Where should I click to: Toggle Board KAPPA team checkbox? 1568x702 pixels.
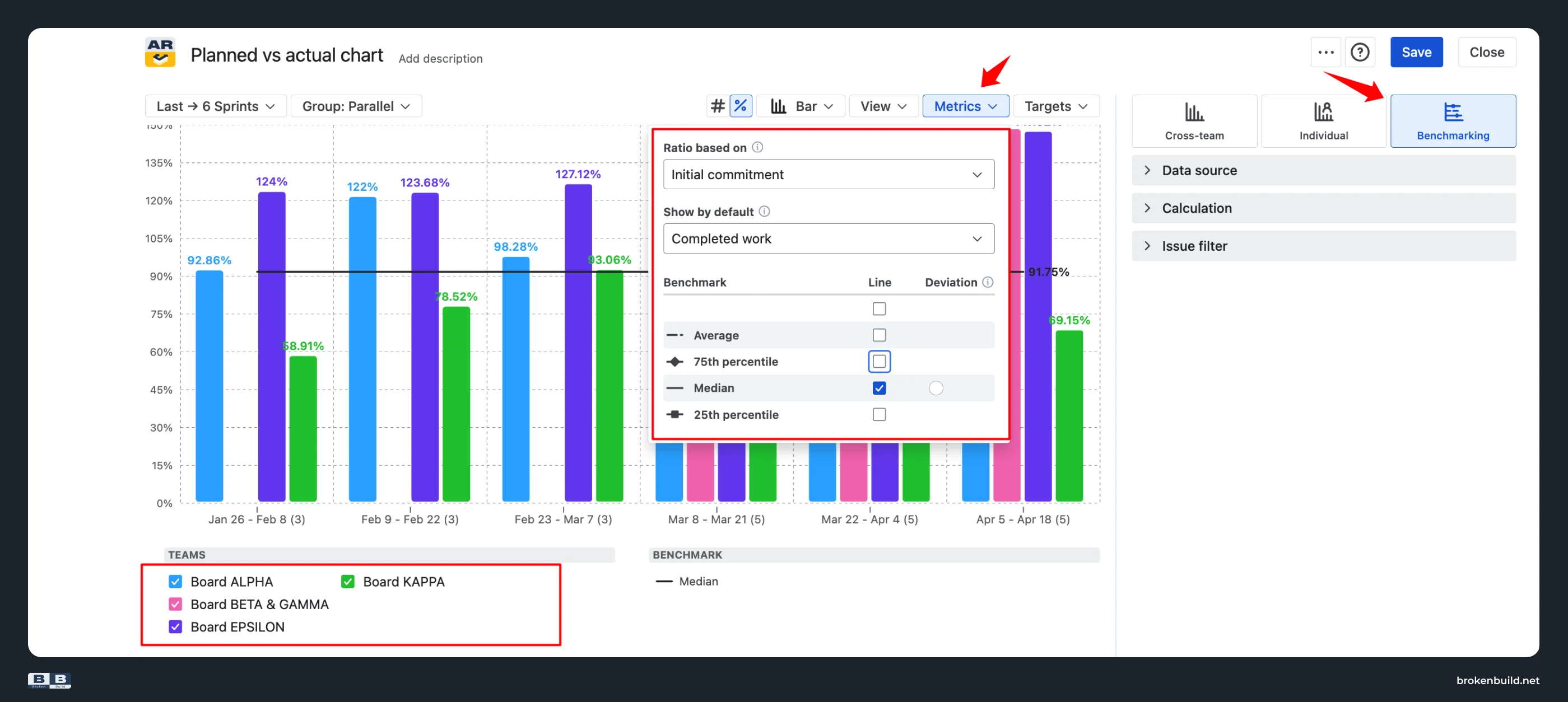pos(347,582)
